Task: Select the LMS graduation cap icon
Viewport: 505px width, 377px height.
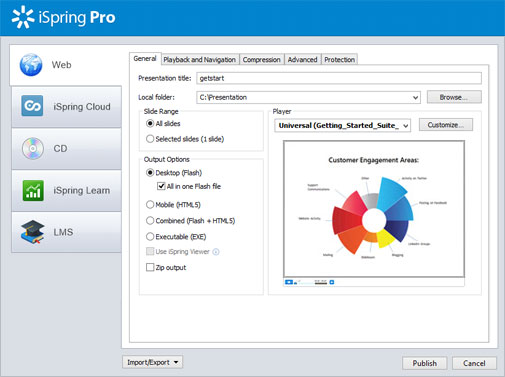Action: [x=33, y=232]
